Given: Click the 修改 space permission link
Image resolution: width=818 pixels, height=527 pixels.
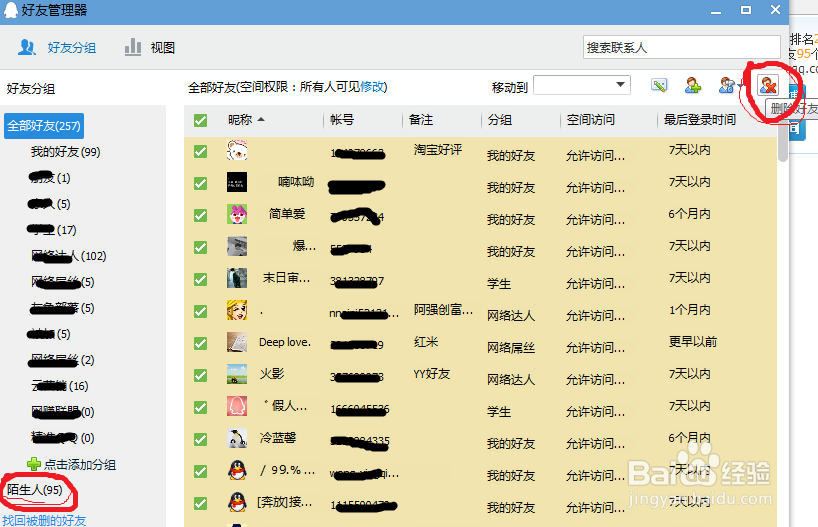Looking at the screenshot, I should [372, 87].
